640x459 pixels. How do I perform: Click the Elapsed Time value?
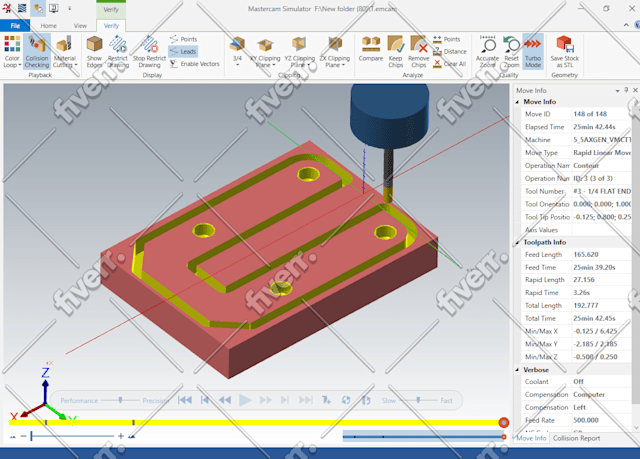[594, 127]
